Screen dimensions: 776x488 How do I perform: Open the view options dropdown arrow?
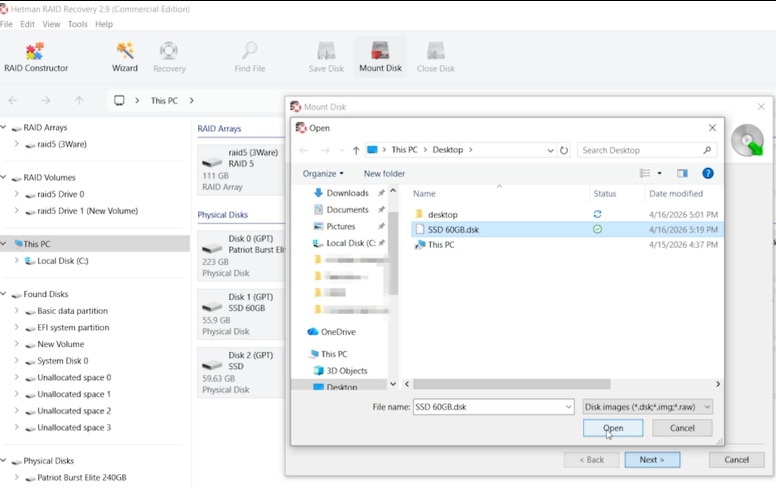point(659,173)
